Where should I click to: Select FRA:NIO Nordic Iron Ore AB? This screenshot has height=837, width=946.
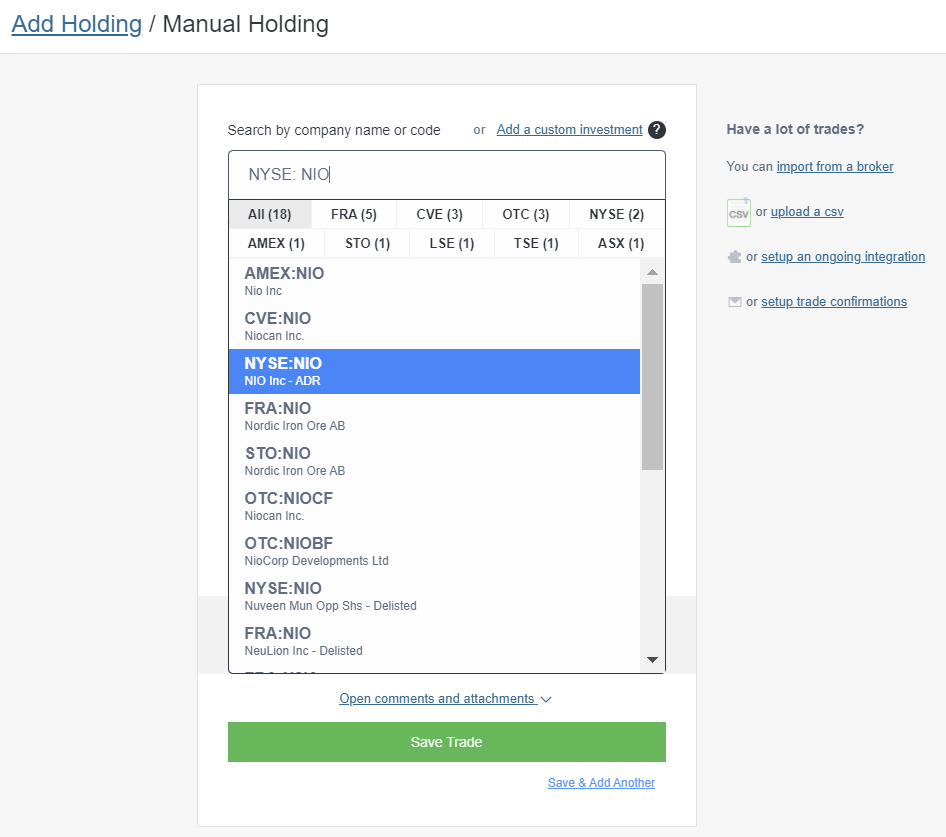pyautogui.click(x=434, y=416)
